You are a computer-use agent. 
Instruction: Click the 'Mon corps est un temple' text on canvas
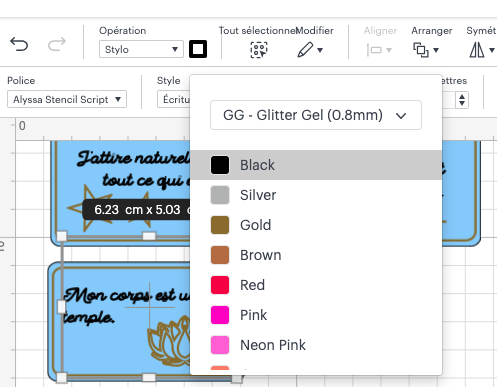click(x=127, y=305)
